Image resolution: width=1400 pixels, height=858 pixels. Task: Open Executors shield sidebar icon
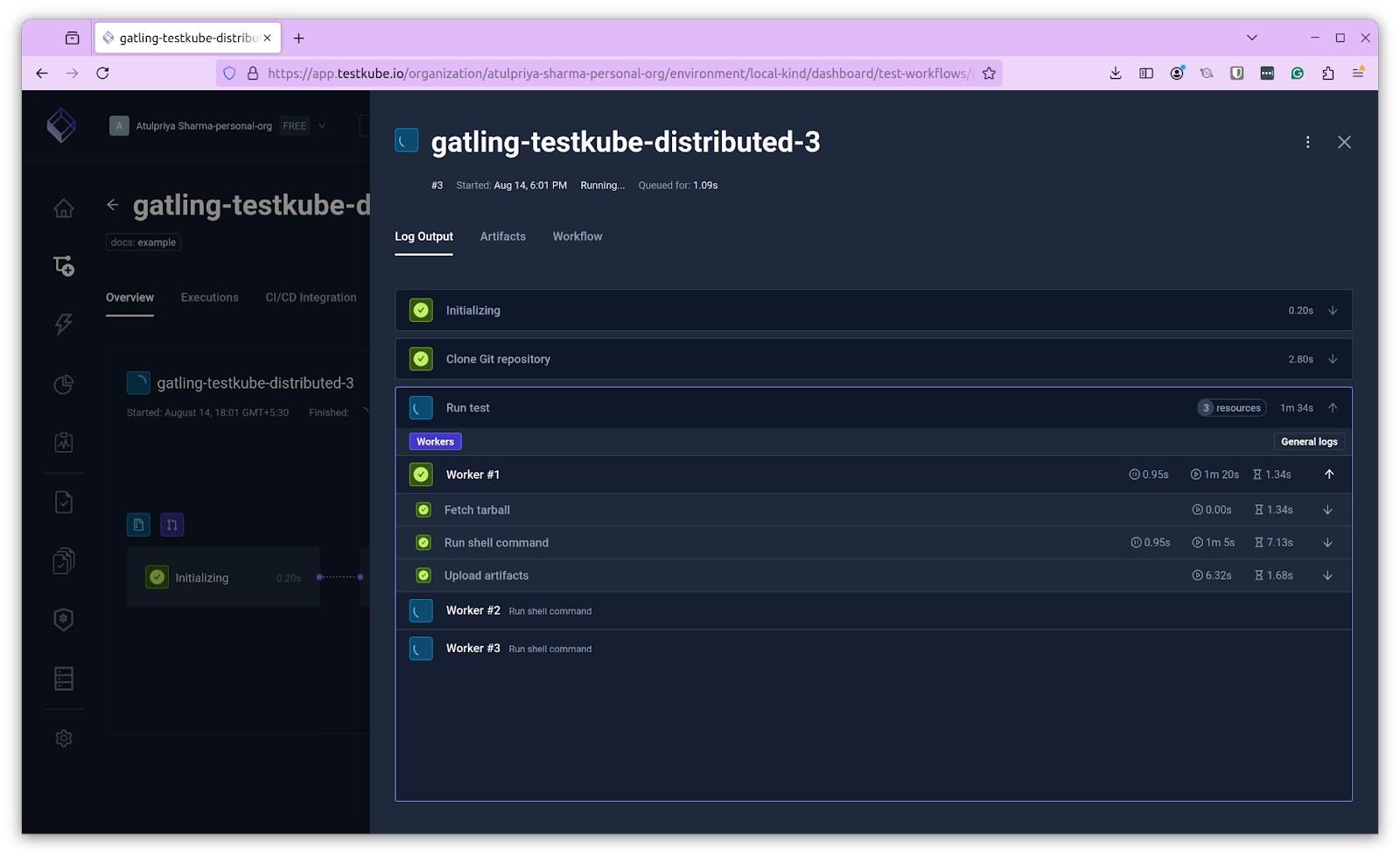(x=64, y=619)
